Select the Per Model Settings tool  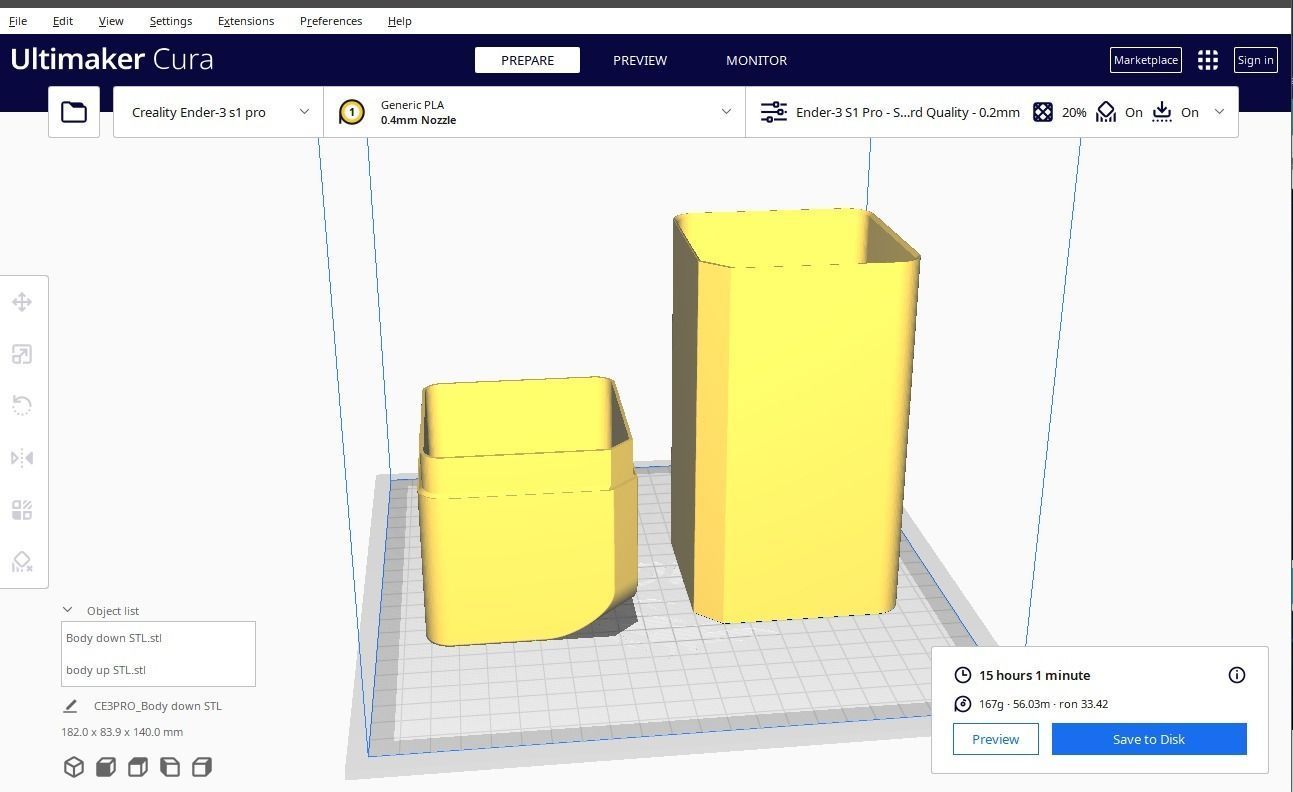[22, 510]
